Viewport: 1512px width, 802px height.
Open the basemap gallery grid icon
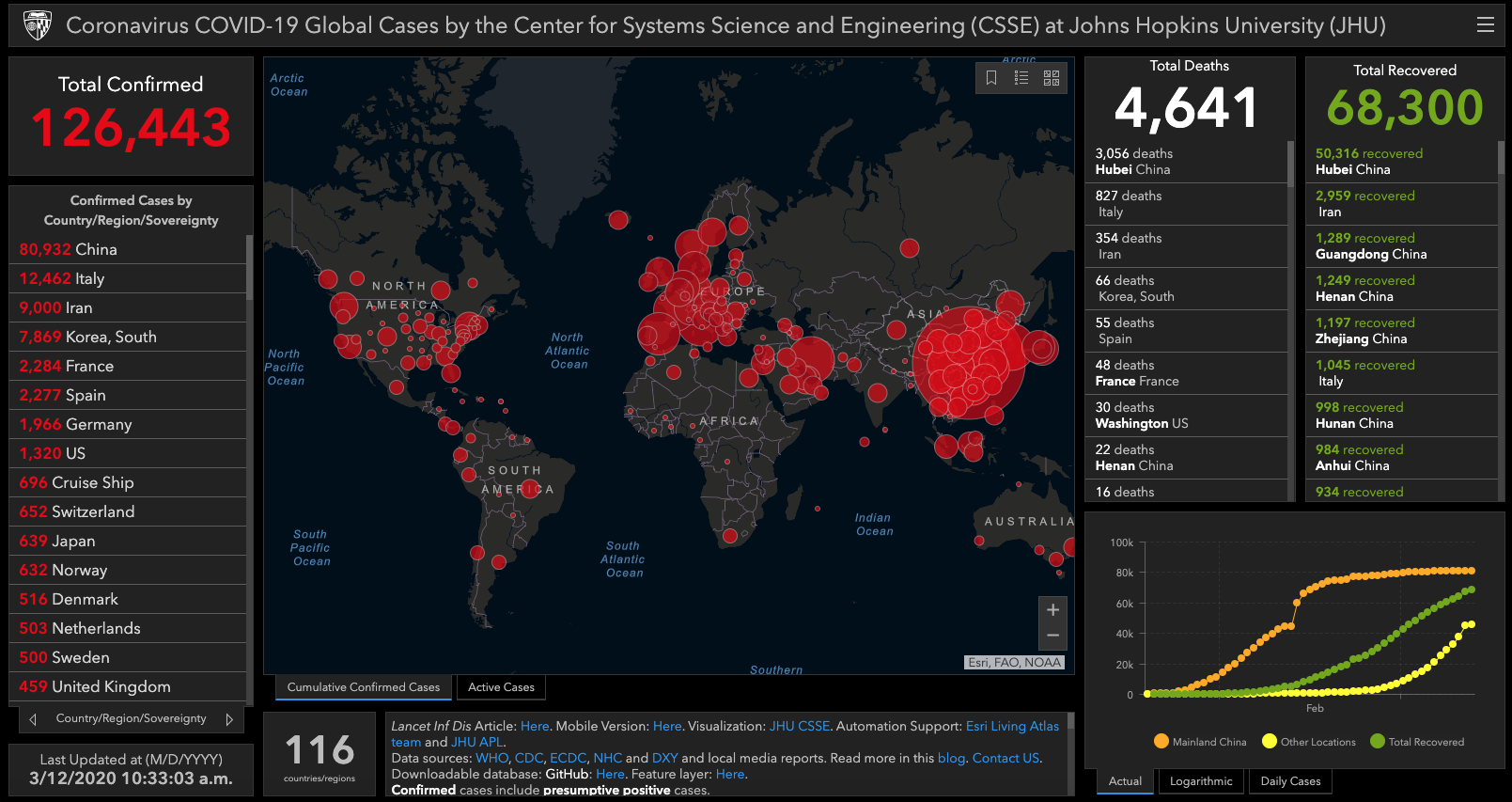1052,78
